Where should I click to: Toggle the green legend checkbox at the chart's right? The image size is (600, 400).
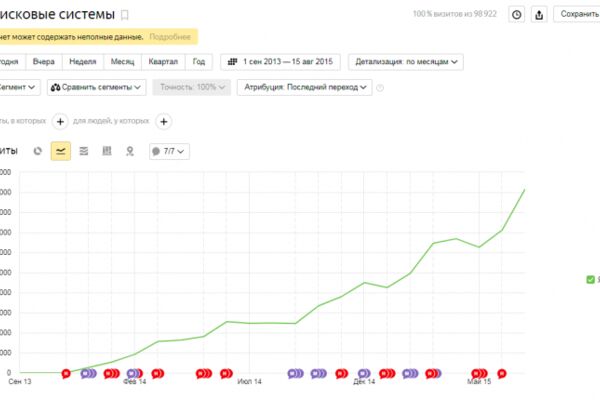590,279
